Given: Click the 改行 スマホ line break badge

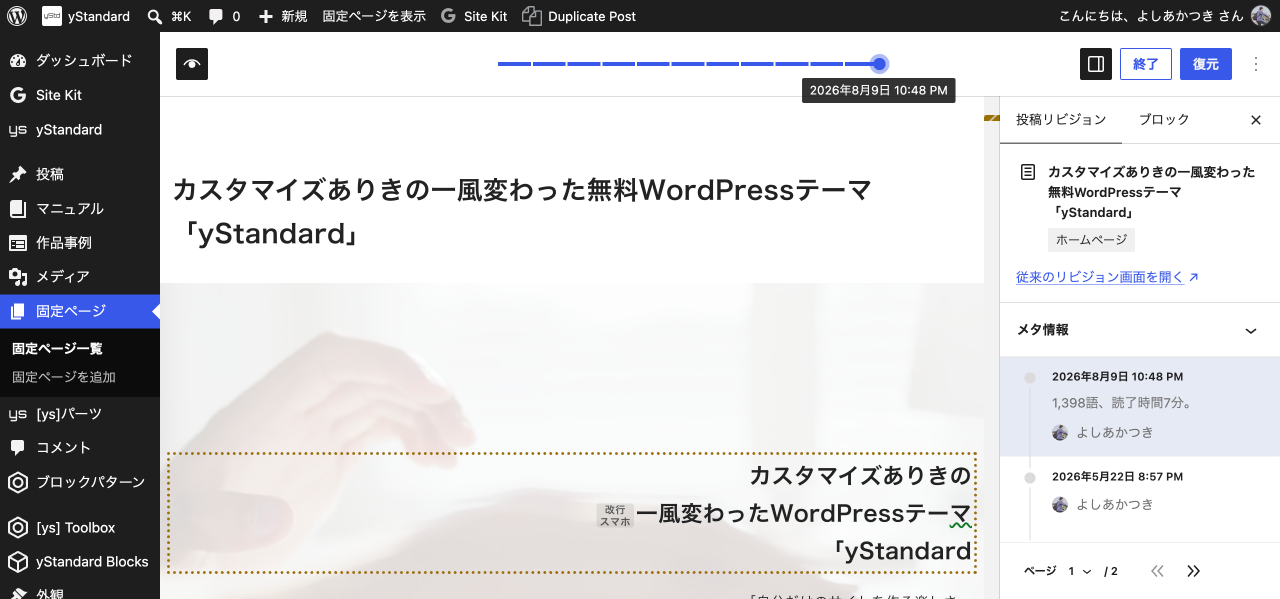Looking at the screenshot, I should [615, 515].
